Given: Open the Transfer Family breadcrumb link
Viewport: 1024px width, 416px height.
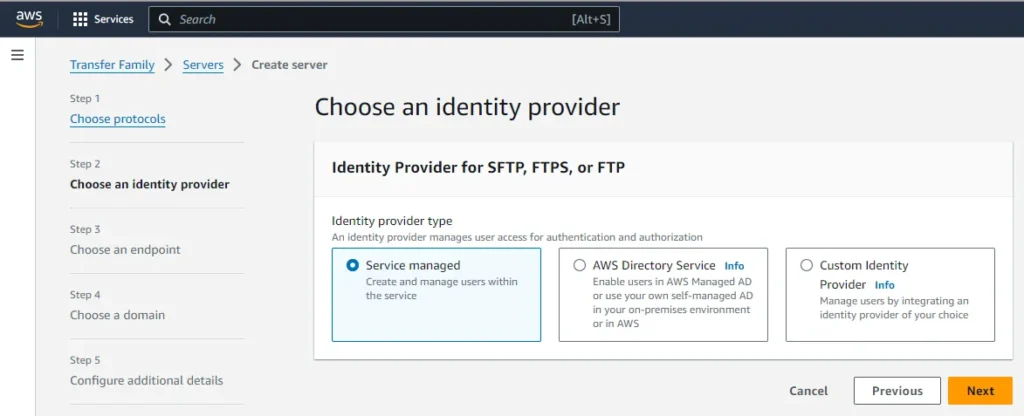Looking at the screenshot, I should 112,65.
